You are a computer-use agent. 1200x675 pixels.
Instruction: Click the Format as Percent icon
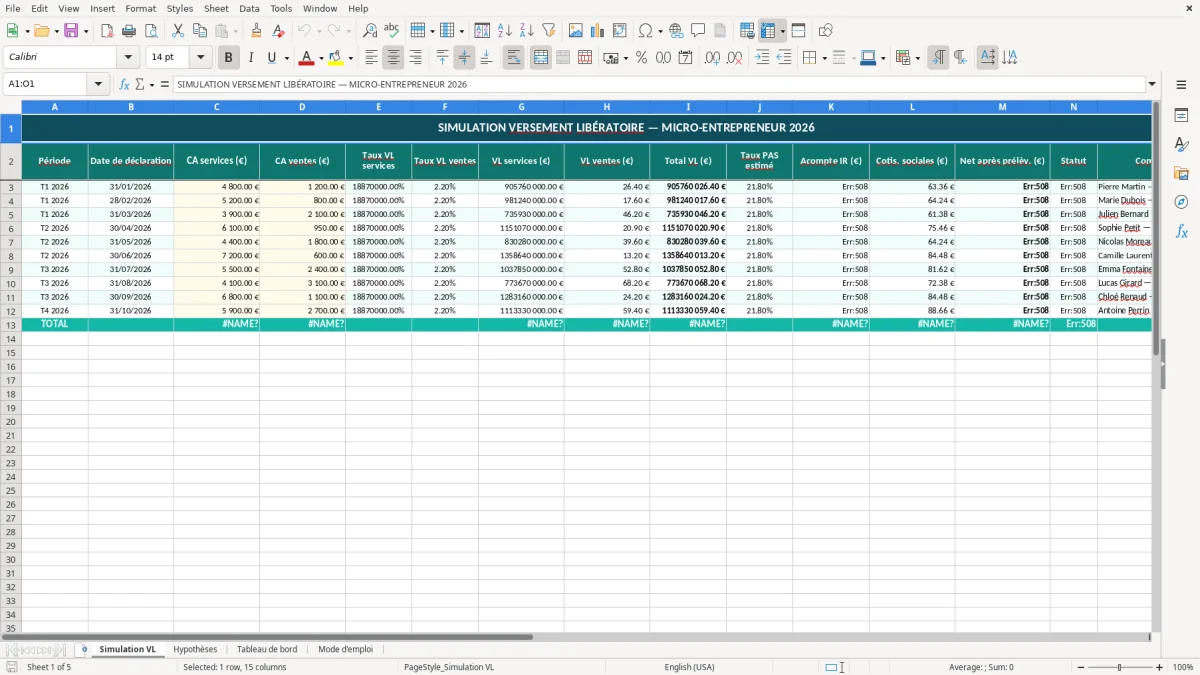[x=641, y=58]
